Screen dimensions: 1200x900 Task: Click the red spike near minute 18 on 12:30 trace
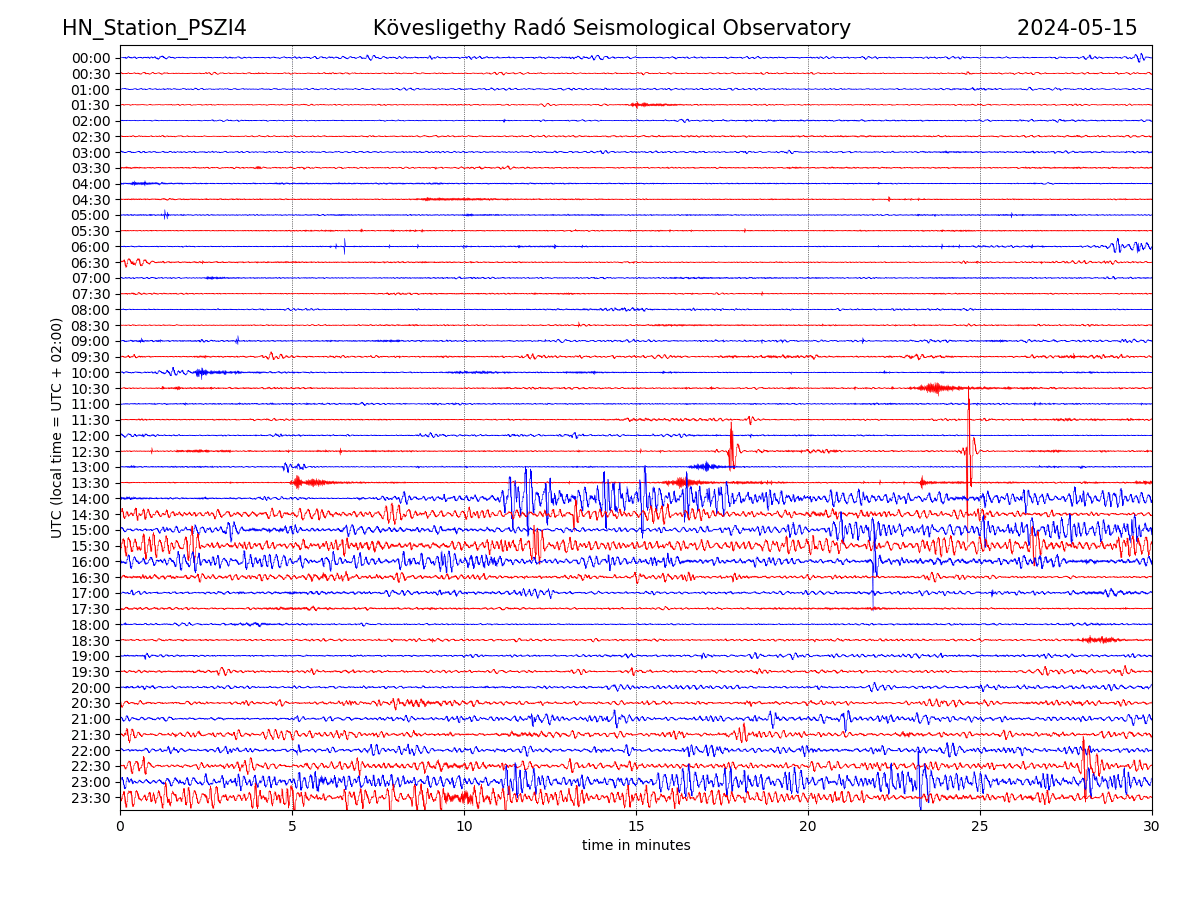[x=731, y=445]
